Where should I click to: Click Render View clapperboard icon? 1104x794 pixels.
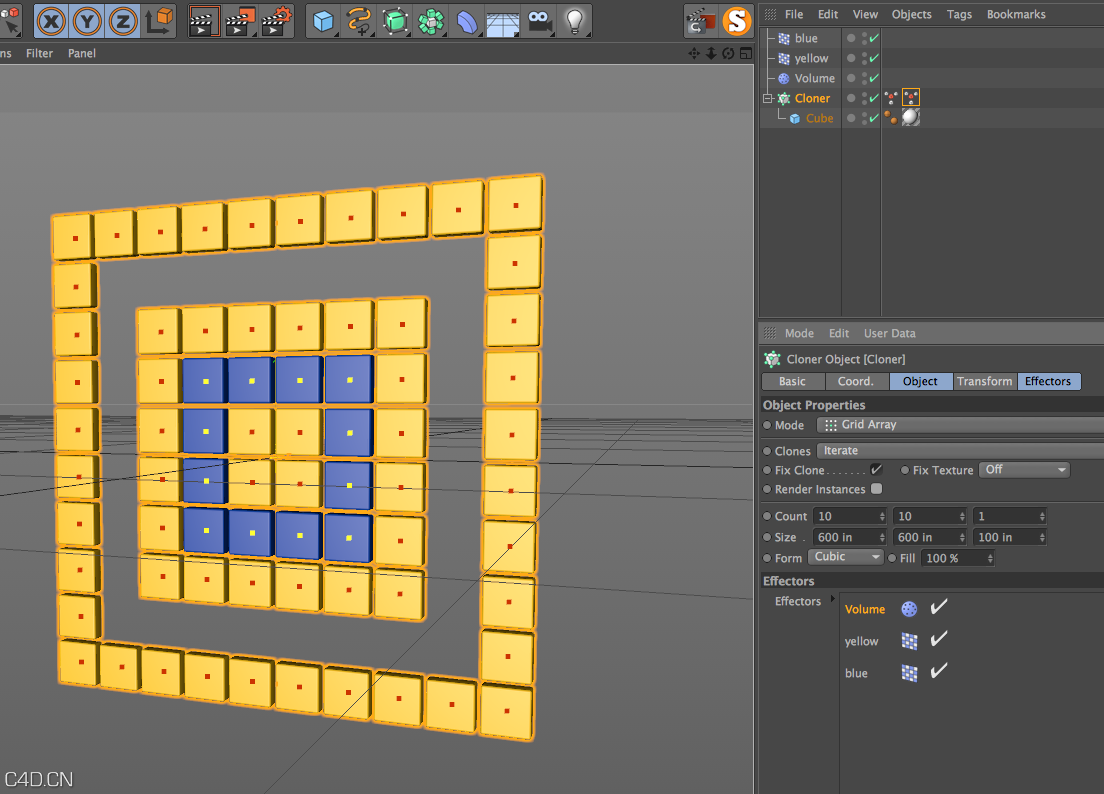pos(204,21)
